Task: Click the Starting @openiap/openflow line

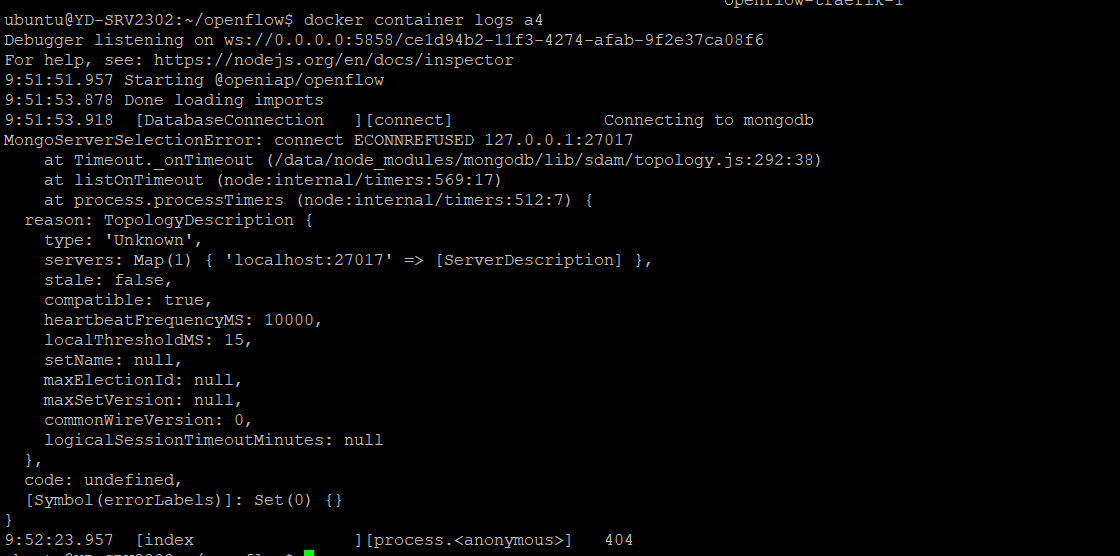Action: click(x=194, y=80)
